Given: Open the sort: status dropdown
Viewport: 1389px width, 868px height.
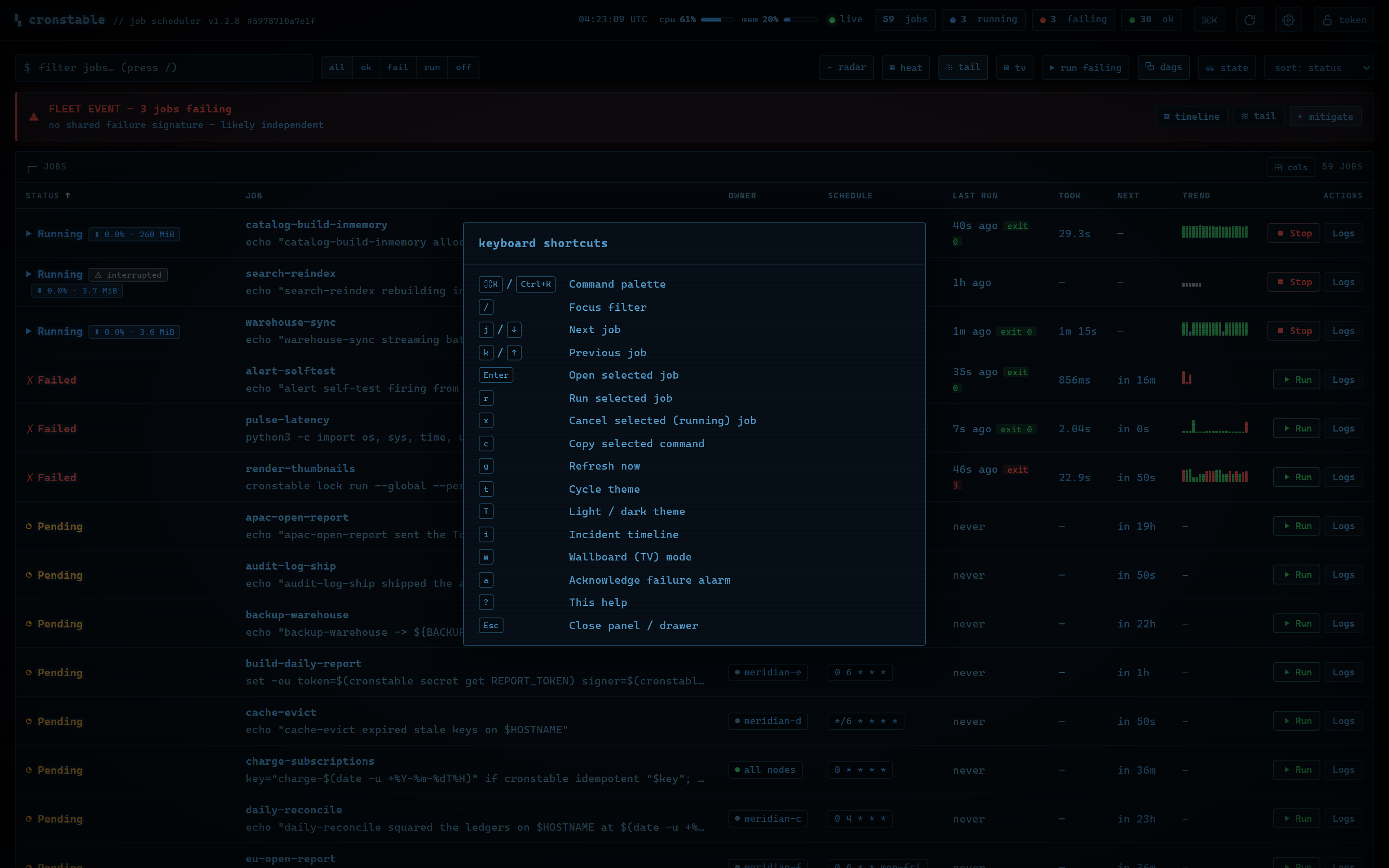Looking at the screenshot, I should pos(1318,68).
